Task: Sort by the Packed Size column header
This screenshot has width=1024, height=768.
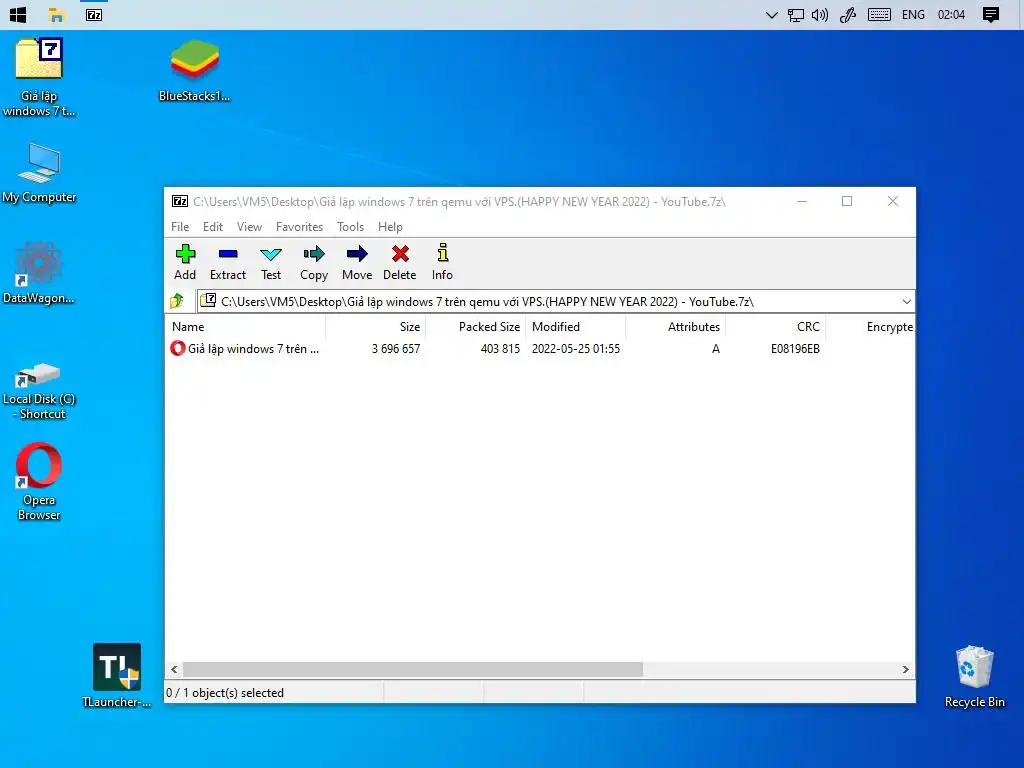Action: [x=475, y=327]
